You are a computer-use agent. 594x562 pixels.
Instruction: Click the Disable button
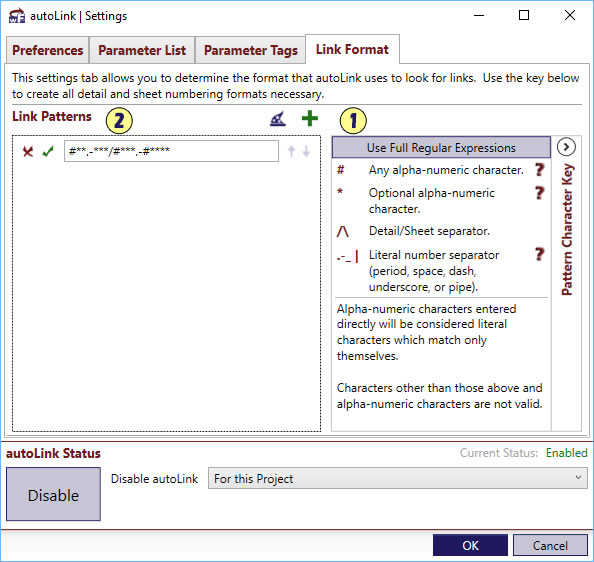point(53,494)
